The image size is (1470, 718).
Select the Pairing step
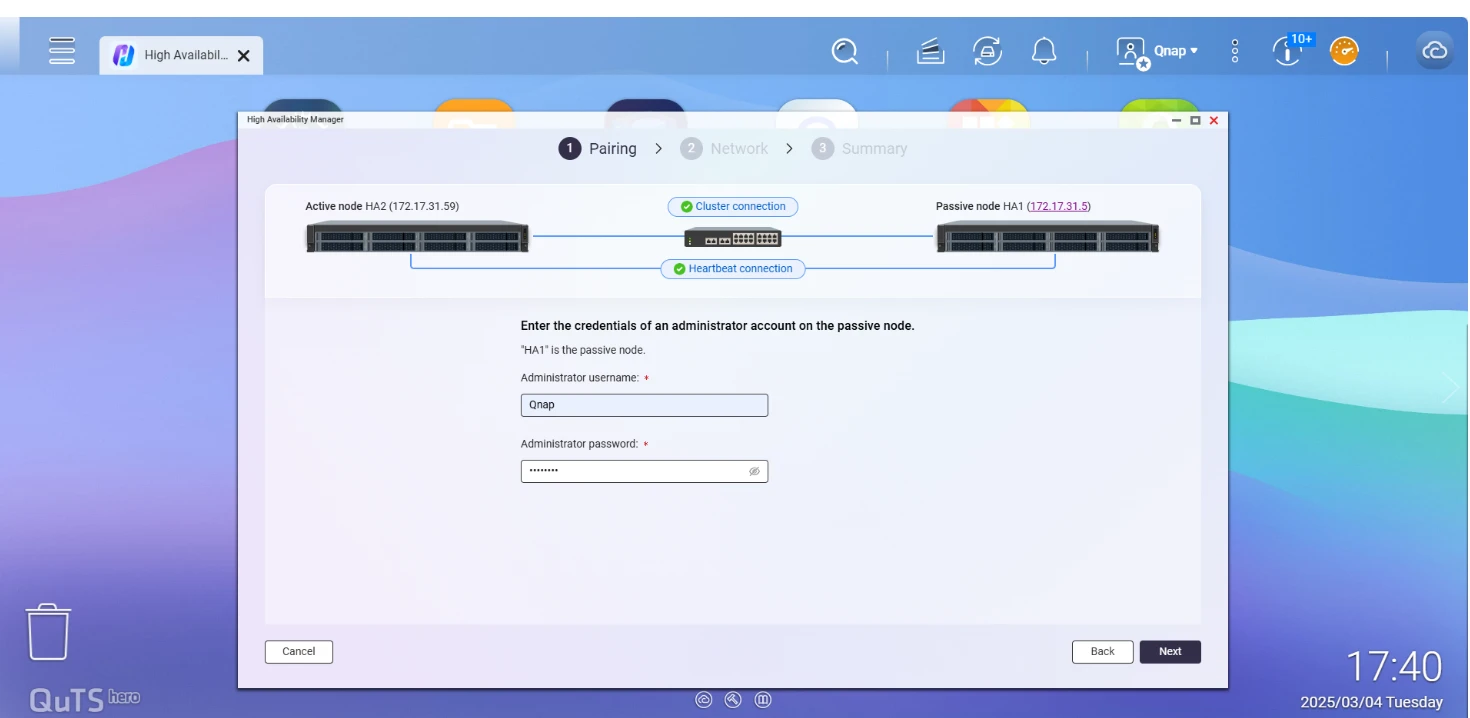coord(597,149)
